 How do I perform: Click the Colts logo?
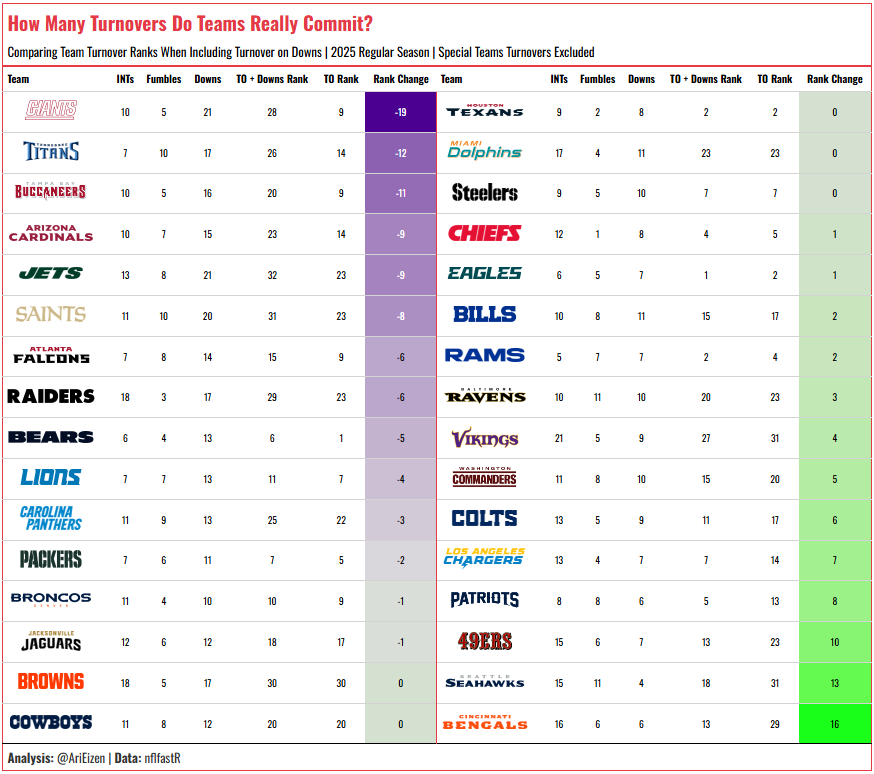pyautogui.click(x=484, y=518)
